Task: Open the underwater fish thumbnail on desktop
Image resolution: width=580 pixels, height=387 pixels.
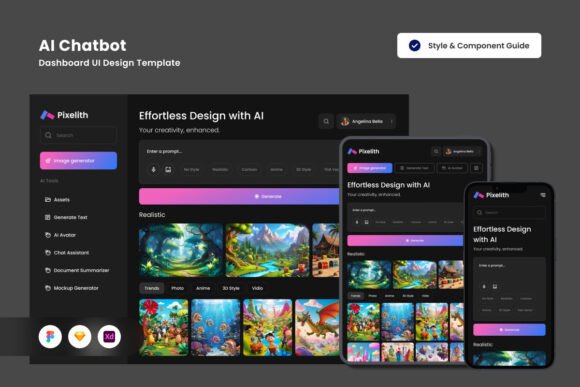Action: coord(216,327)
